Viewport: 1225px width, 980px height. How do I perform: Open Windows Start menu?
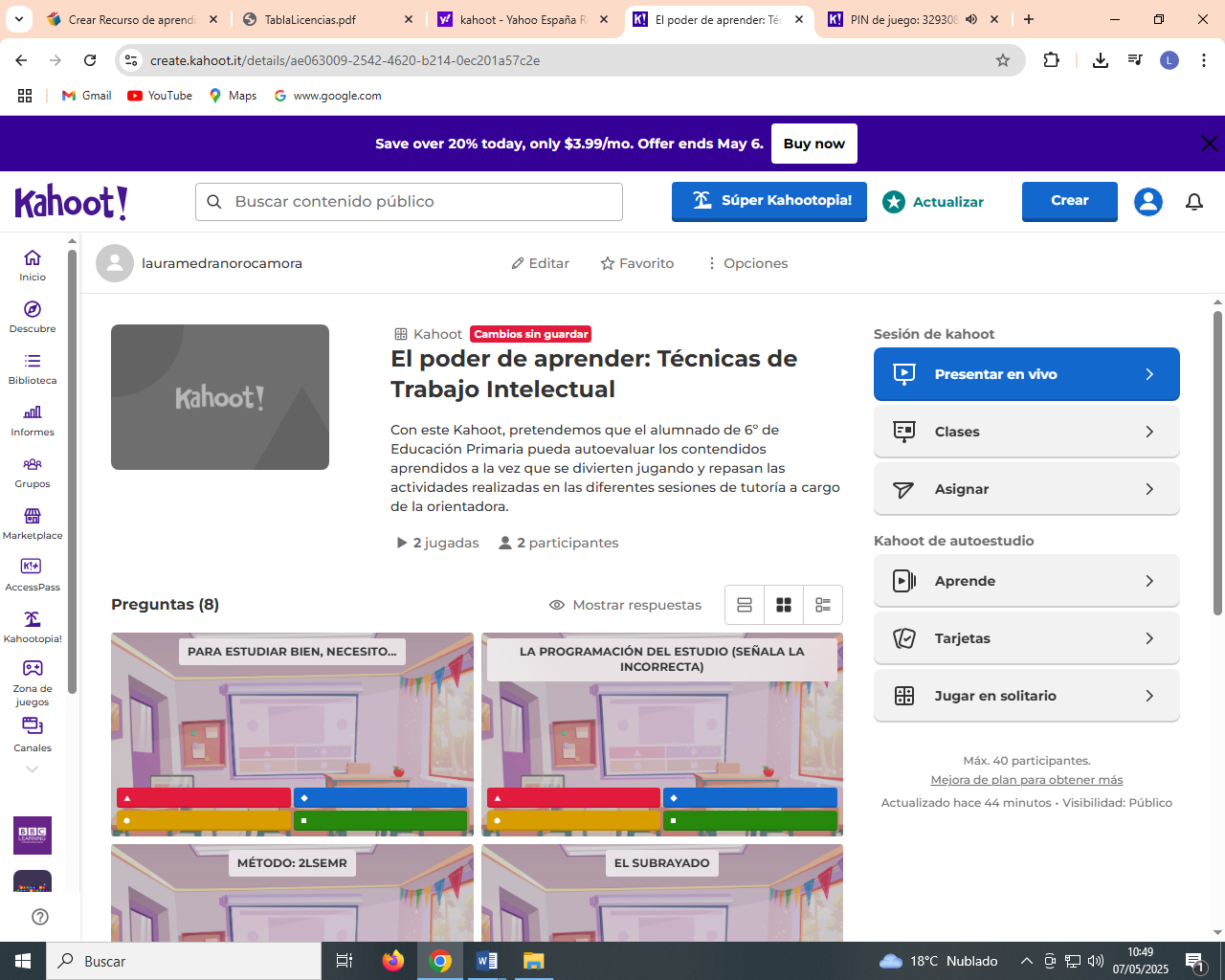click(23, 961)
